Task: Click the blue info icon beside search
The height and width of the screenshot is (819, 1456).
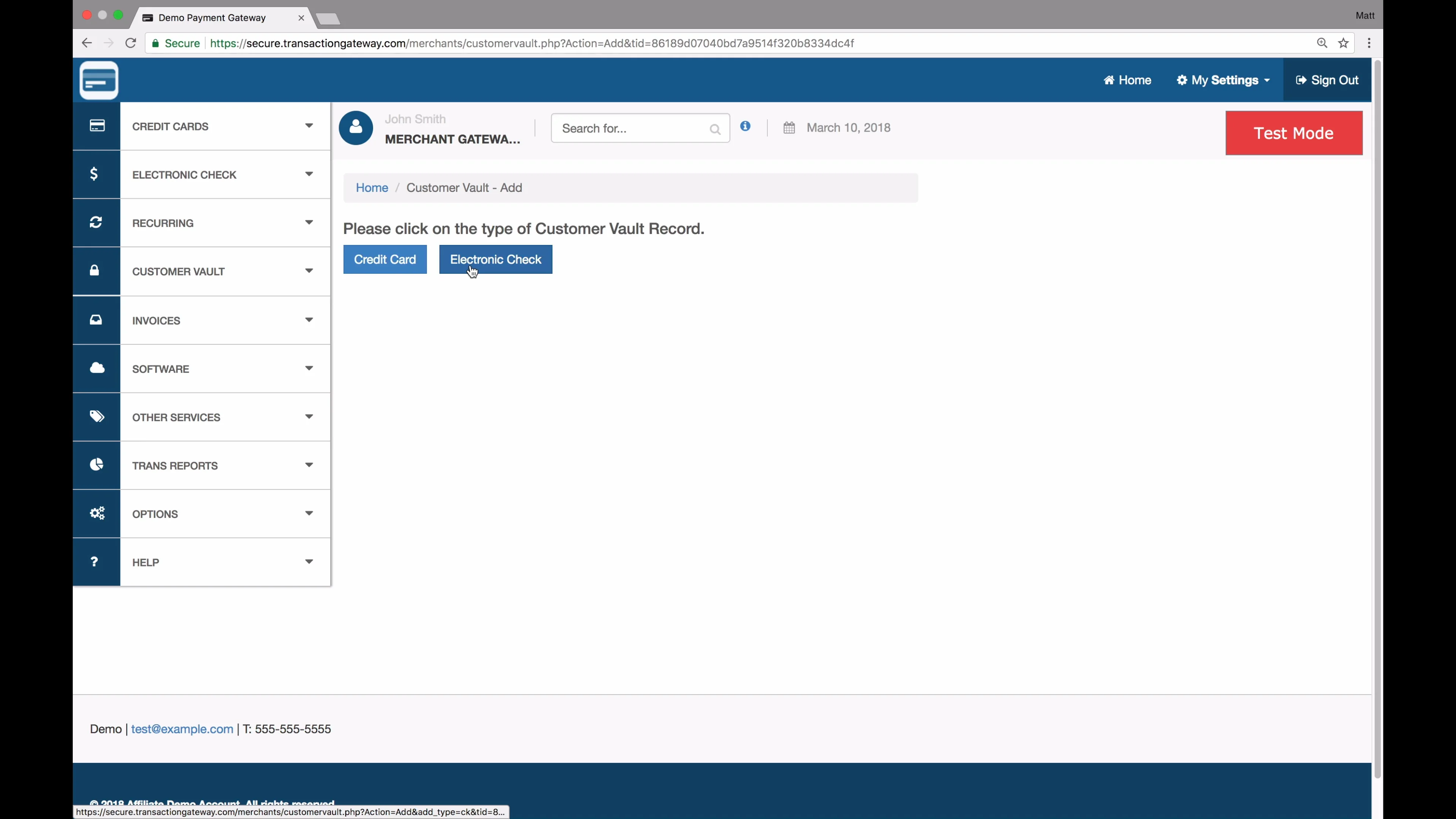Action: (745, 127)
